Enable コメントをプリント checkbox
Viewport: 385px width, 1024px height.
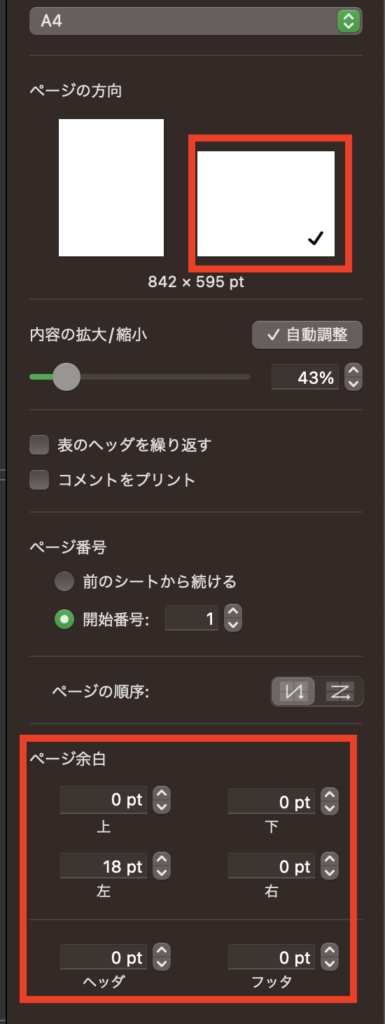pos(40,480)
